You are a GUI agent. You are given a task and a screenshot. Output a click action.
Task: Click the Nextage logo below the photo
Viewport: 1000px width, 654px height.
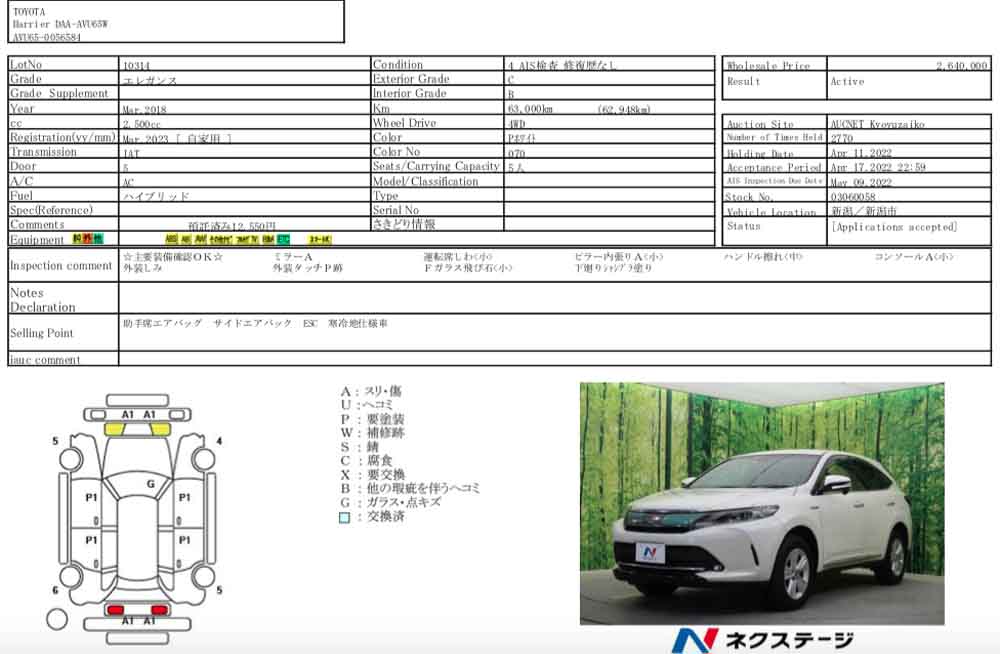763,640
